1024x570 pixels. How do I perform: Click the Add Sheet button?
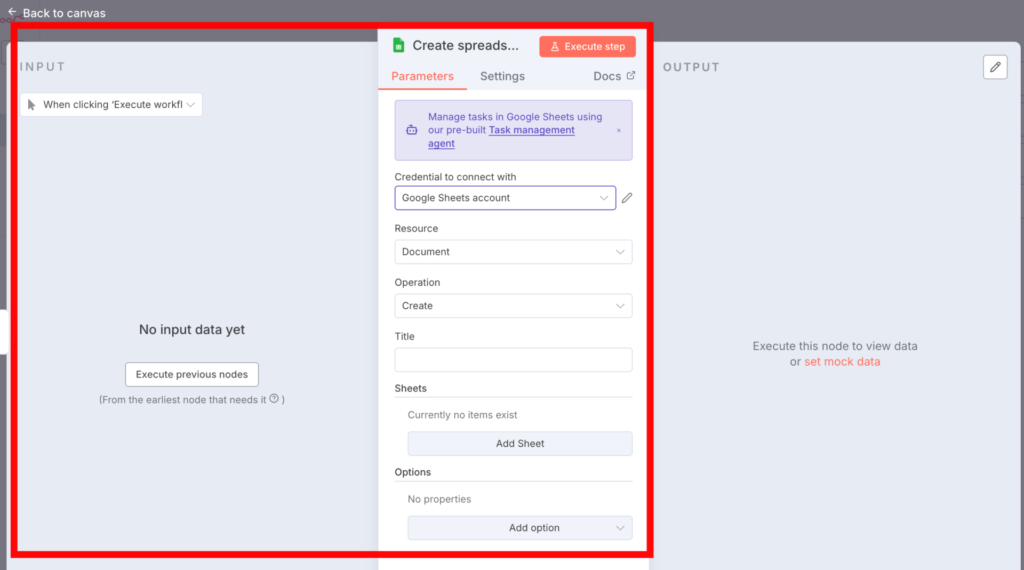point(519,444)
